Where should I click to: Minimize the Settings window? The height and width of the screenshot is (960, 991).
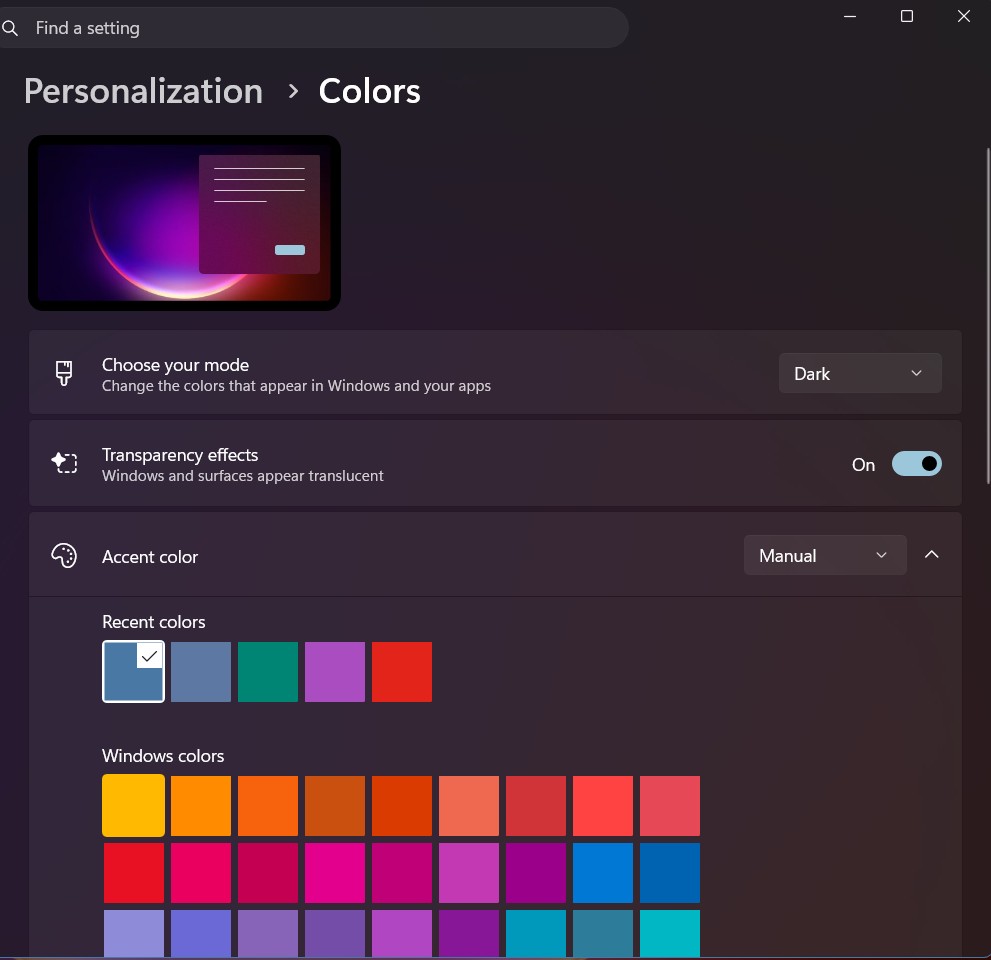(x=850, y=16)
